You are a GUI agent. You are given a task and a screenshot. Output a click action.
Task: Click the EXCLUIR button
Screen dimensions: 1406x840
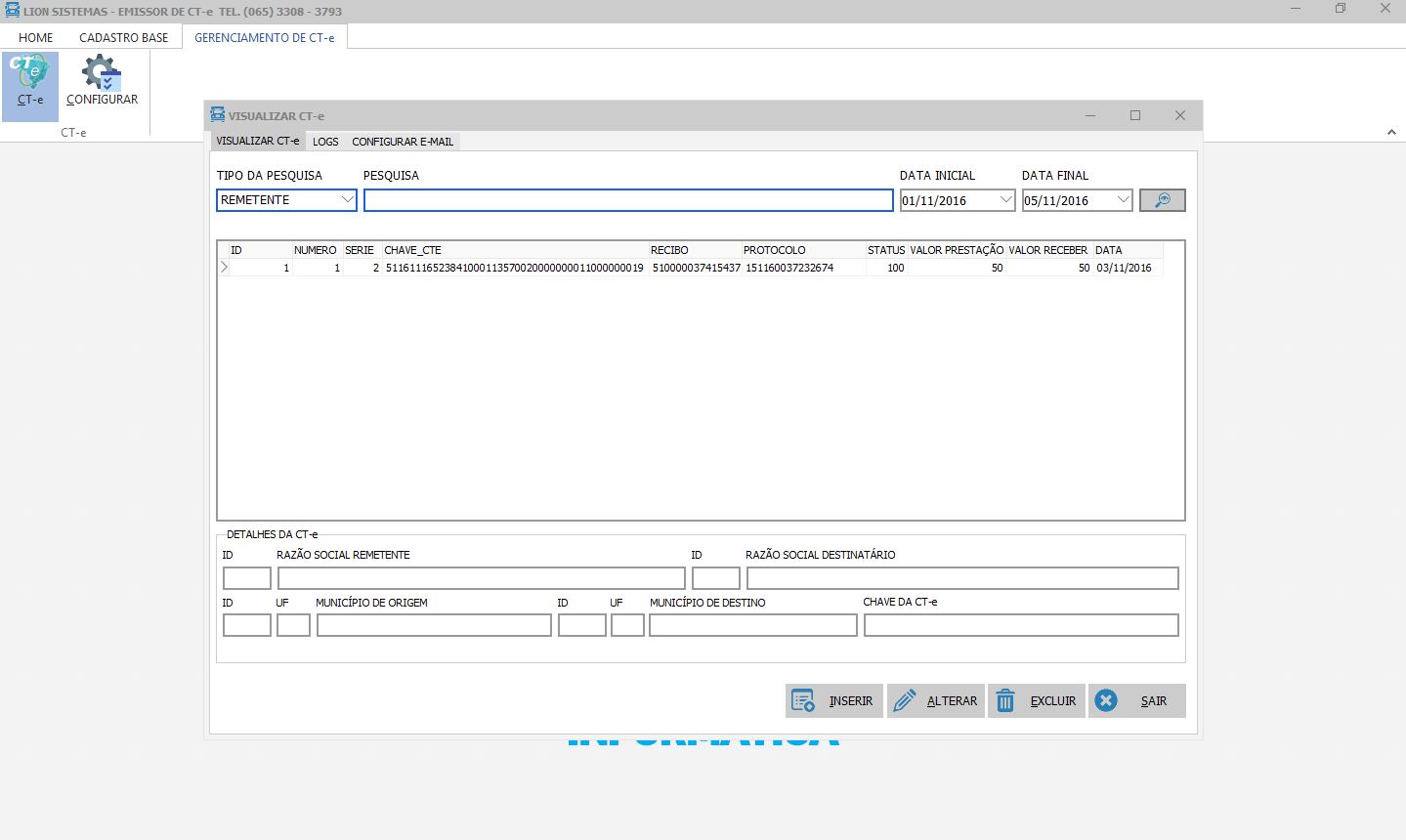(1036, 700)
